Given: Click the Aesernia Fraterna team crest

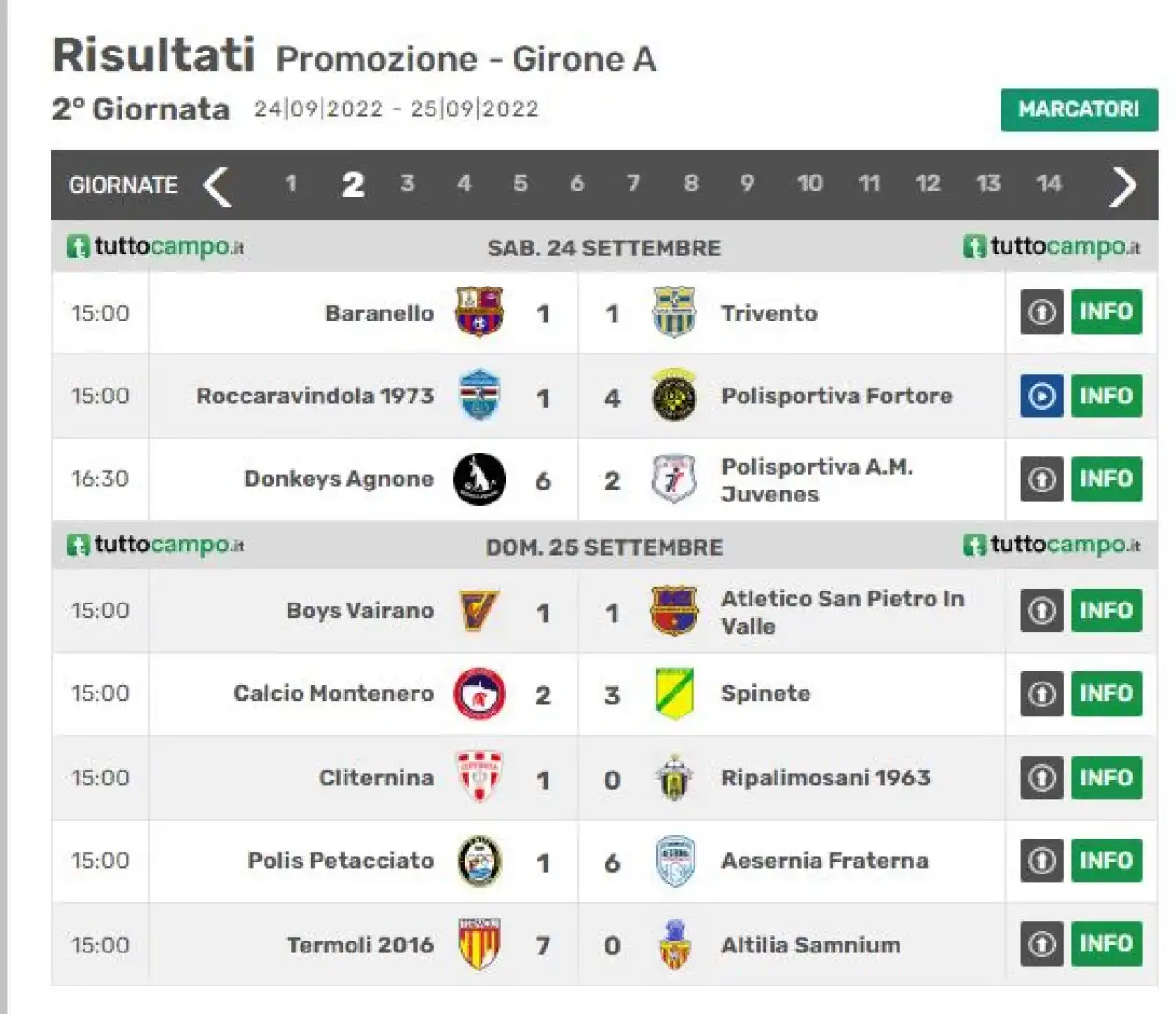Looking at the screenshot, I should (674, 861).
